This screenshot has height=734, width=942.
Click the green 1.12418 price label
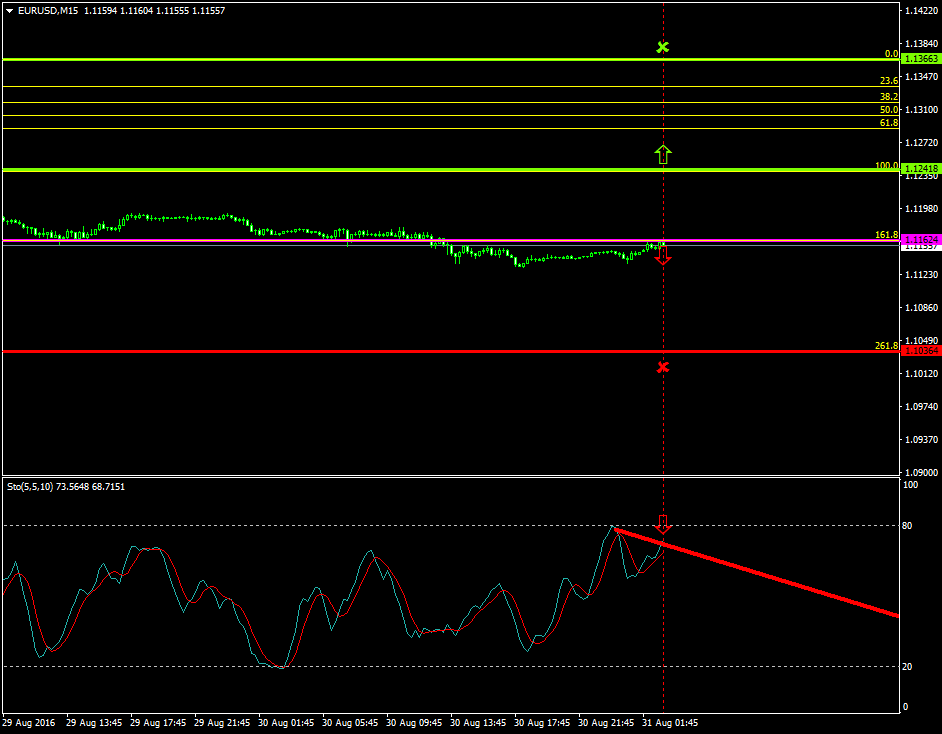[x=919, y=169]
